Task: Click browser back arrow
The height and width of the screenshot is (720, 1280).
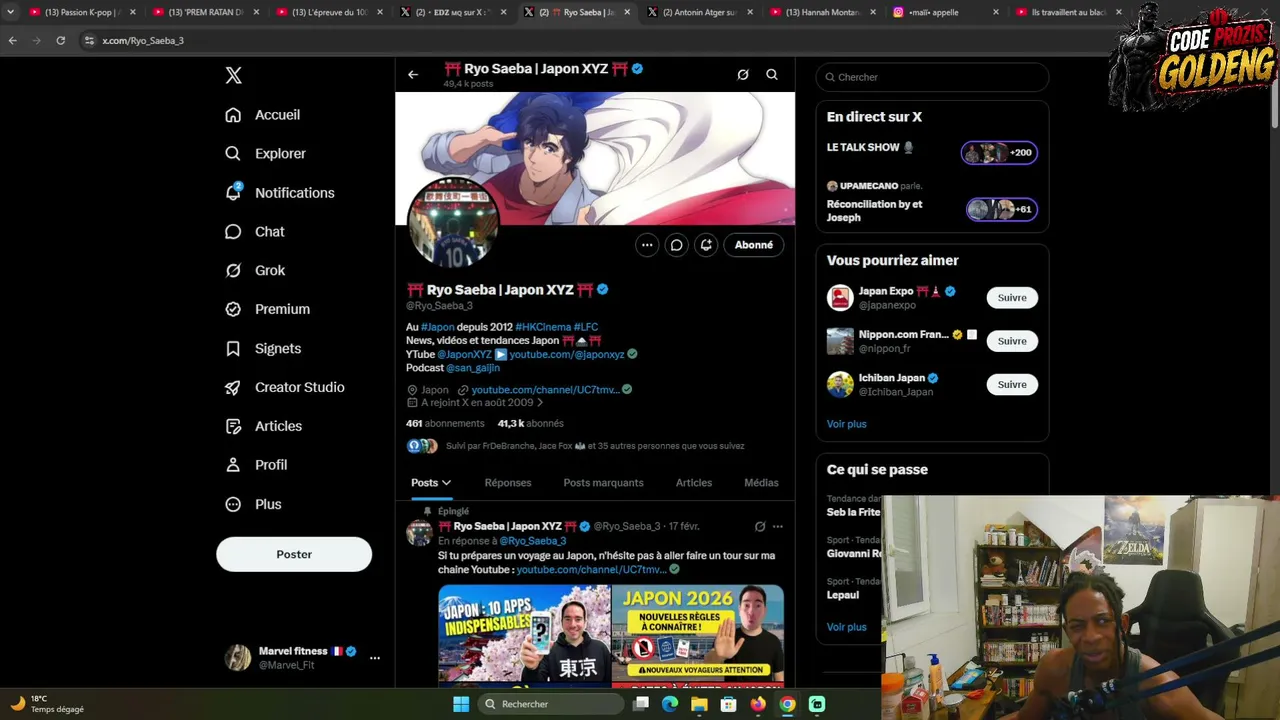Action: pos(13,41)
